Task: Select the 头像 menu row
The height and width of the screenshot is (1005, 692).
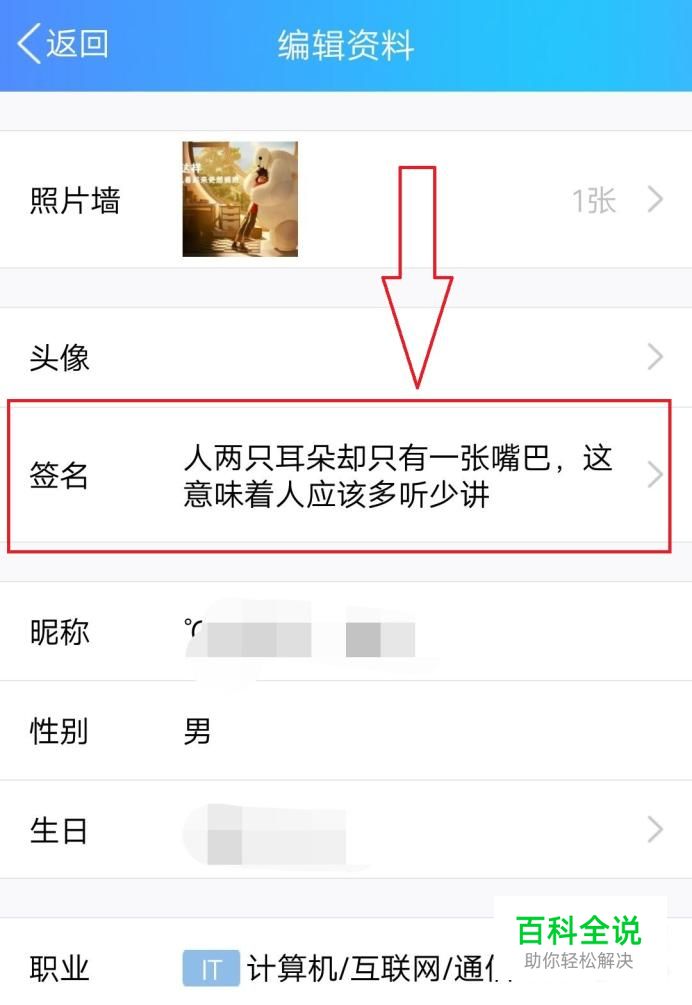Action: click(346, 357)
